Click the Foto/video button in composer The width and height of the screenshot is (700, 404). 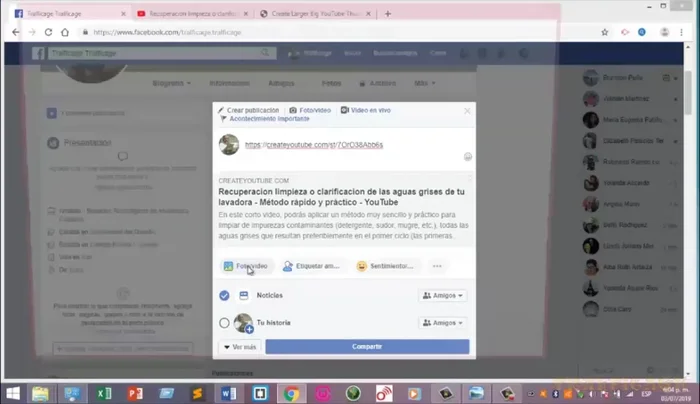(246, 266)
